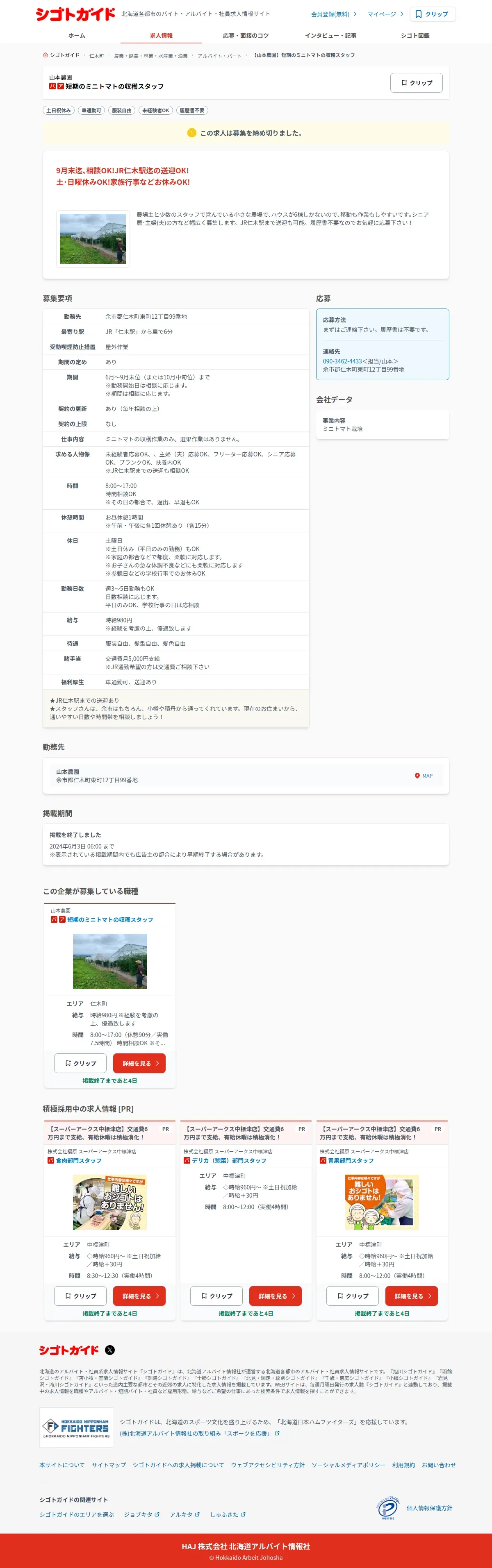Viewport: 492px width, 1568px height.
Task: Open the お問い合わせ footer link
Action: (x=439, y=1464)
